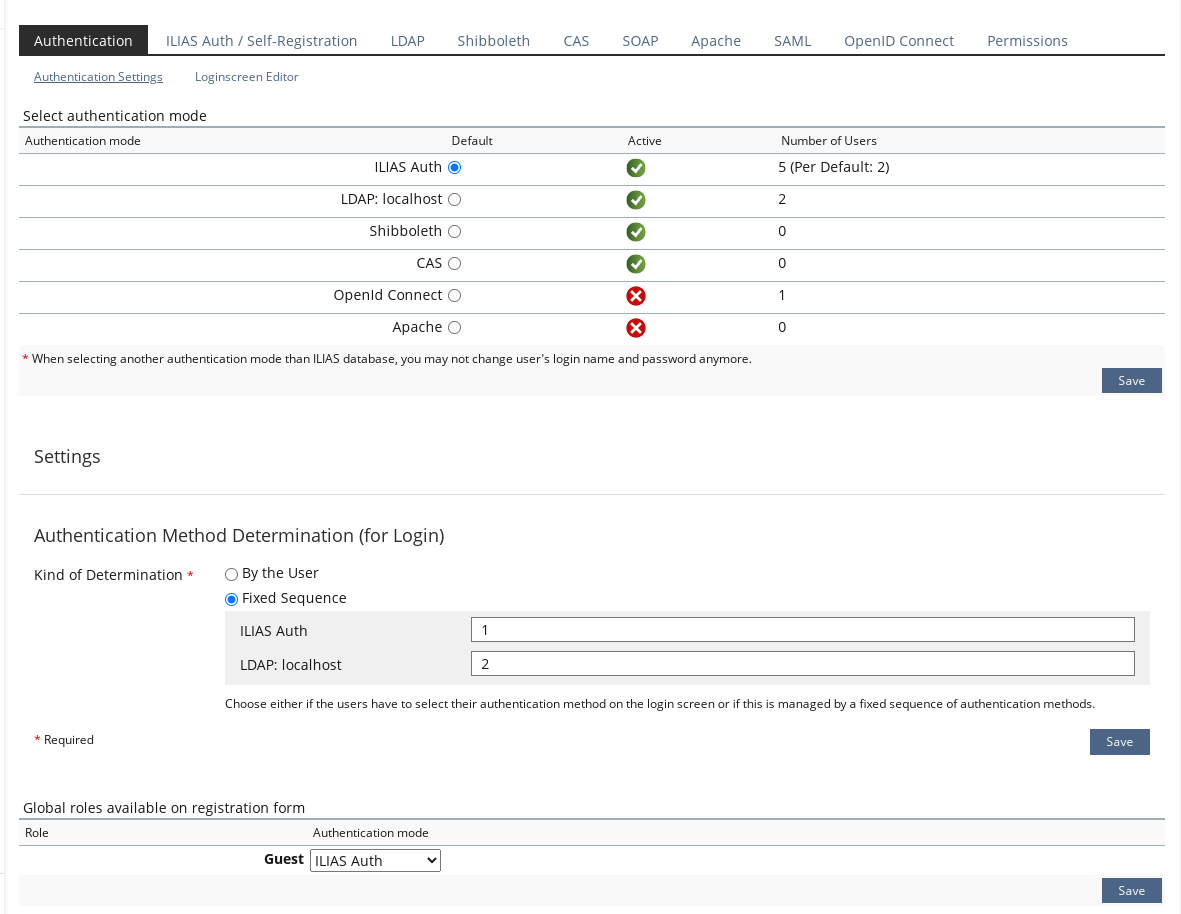The height and width of the screenshot is (914, 1181).
Task: Open the Loginscreen Editor sub-tab
Action: click(246, 77)
